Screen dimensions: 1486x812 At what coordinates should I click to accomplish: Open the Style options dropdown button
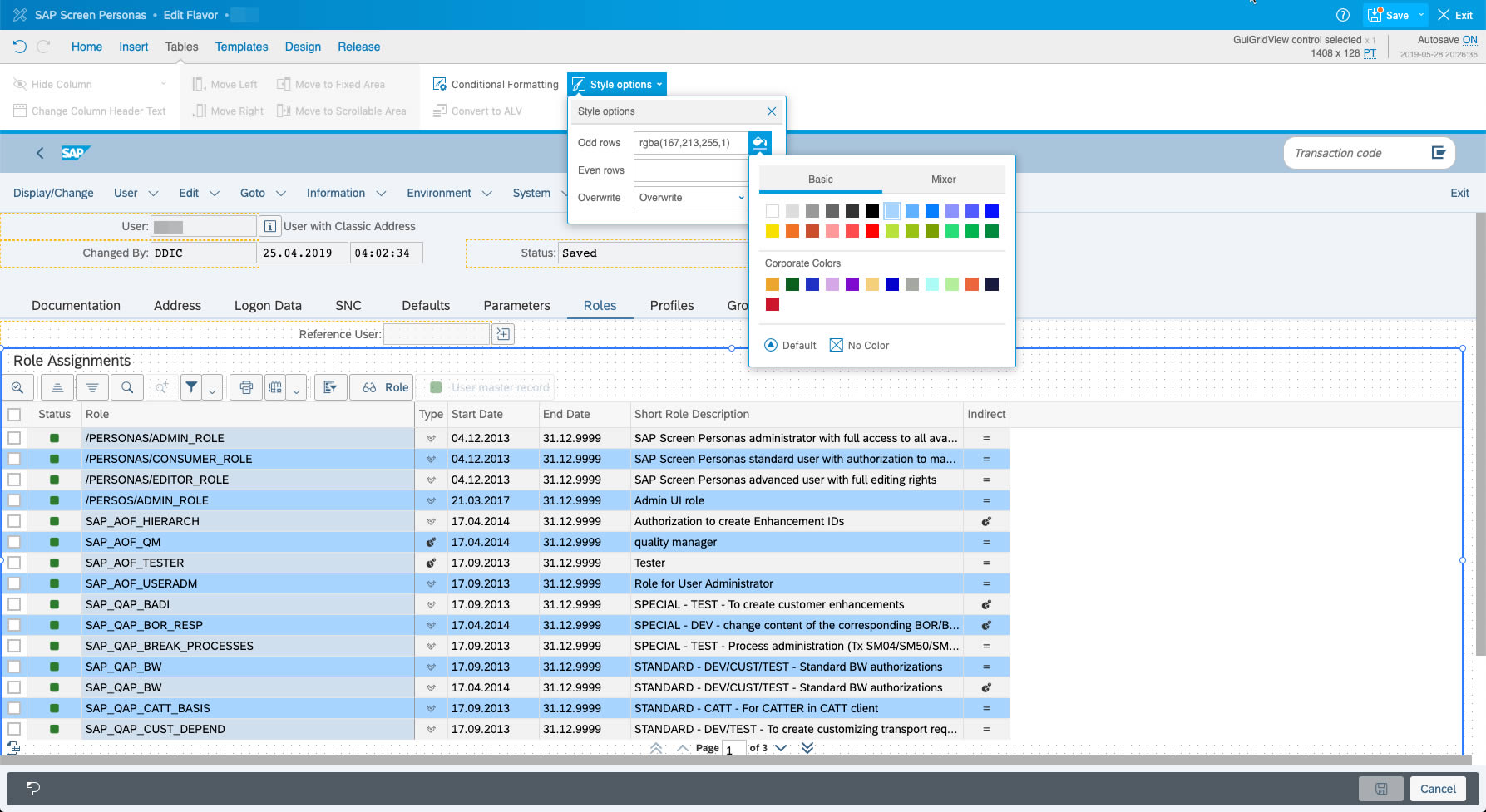(x=617, y=84)
